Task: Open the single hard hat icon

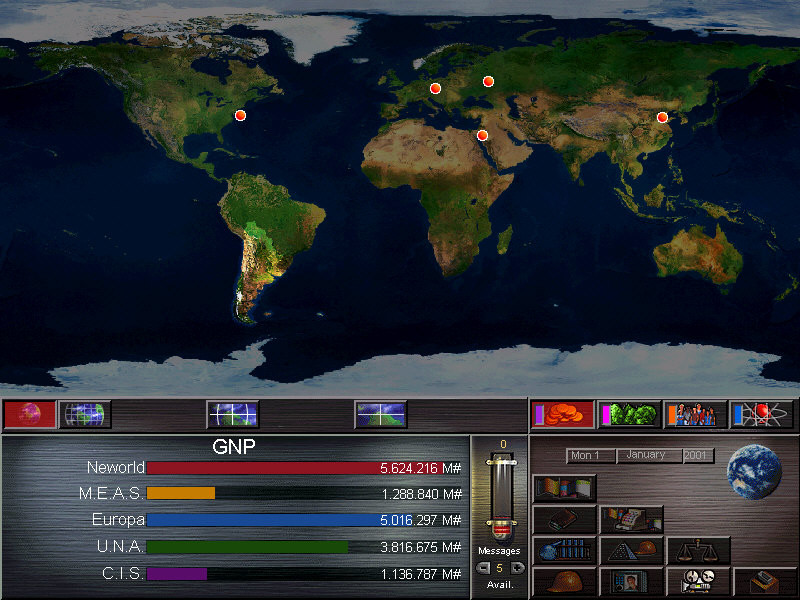Action: [564, 581]
